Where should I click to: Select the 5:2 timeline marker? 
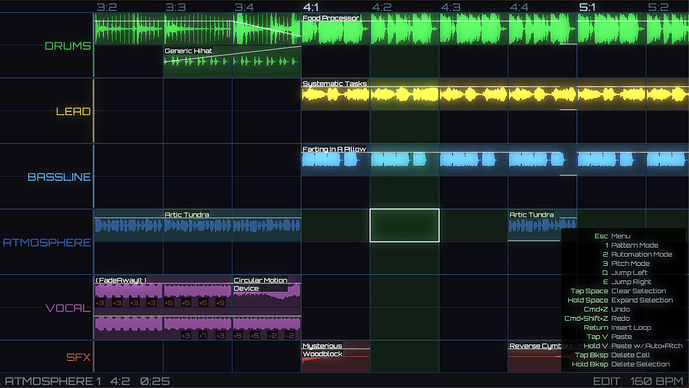[658, 7]
